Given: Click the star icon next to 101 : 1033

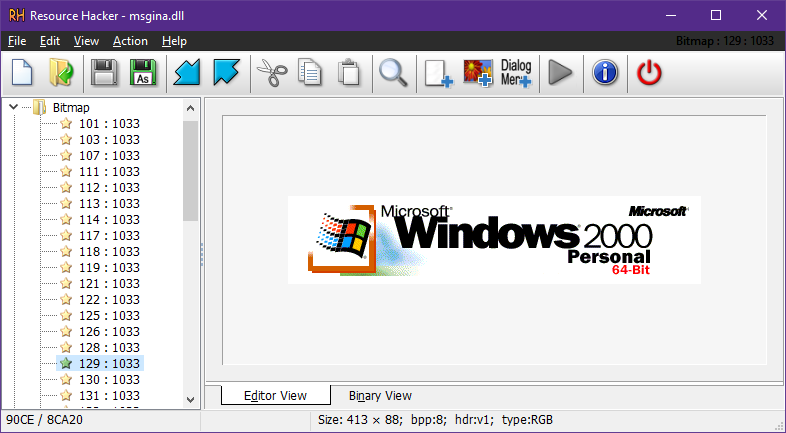Looking at the screenshot, I should tap(66, 123).
